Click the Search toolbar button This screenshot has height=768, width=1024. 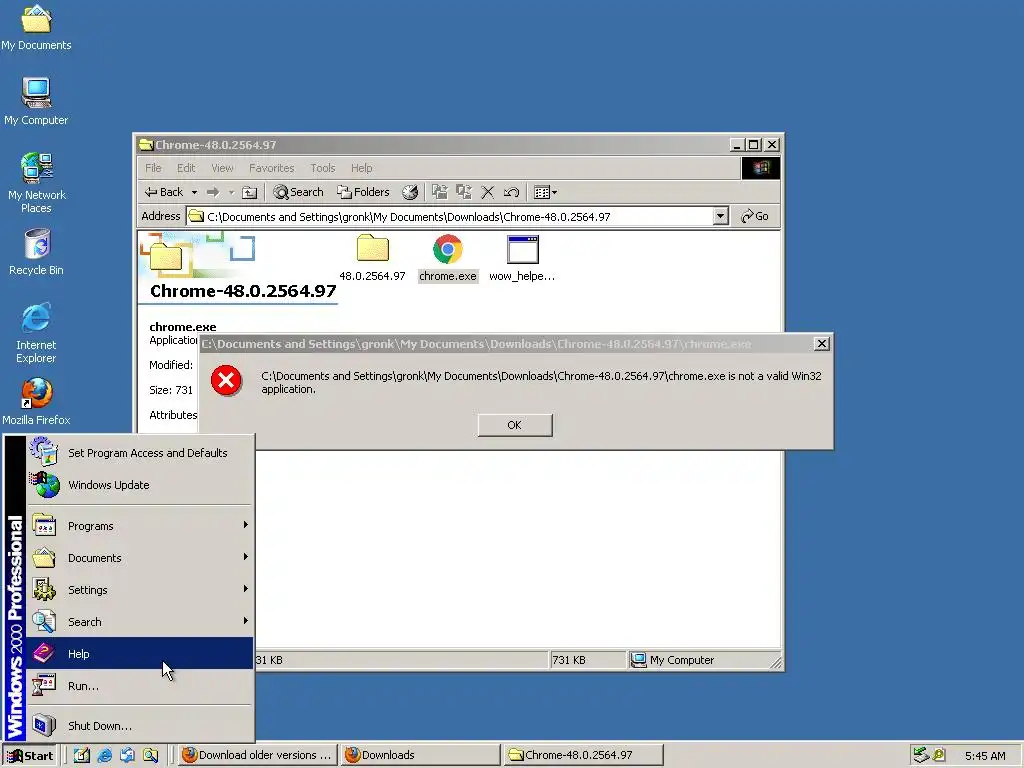(x=298, y=192)
